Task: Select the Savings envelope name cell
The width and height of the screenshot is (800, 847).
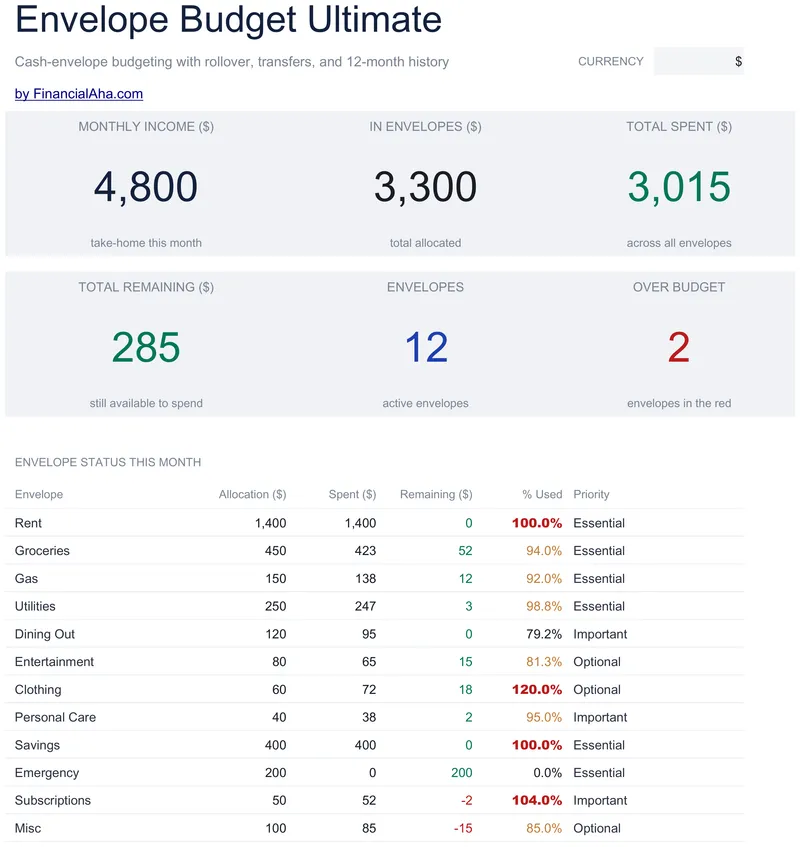Action: [37, 745]
